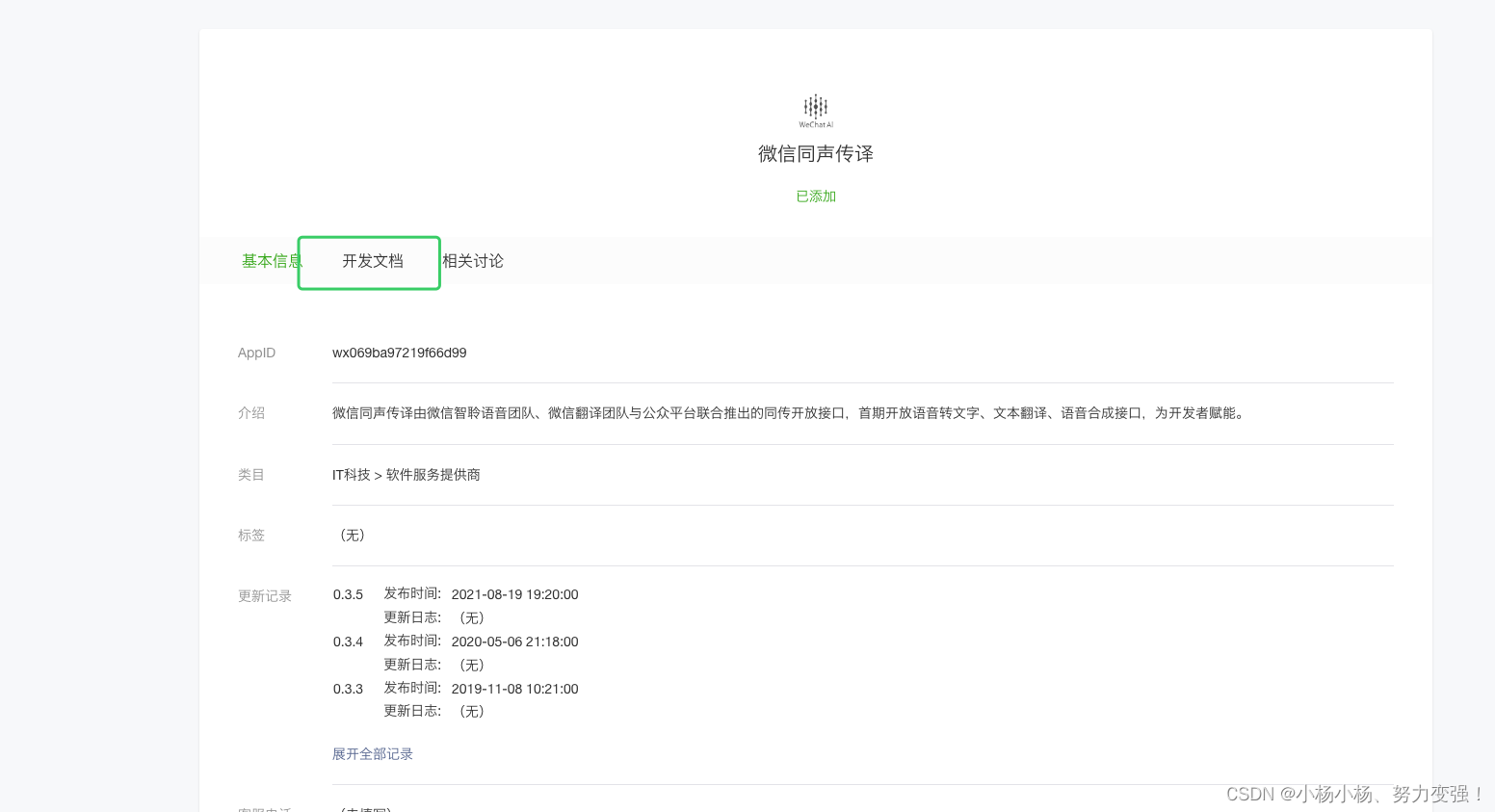Click the WeChat AI plugin logo
Viewport: 1495px width, 812px height.
(816, 111)
